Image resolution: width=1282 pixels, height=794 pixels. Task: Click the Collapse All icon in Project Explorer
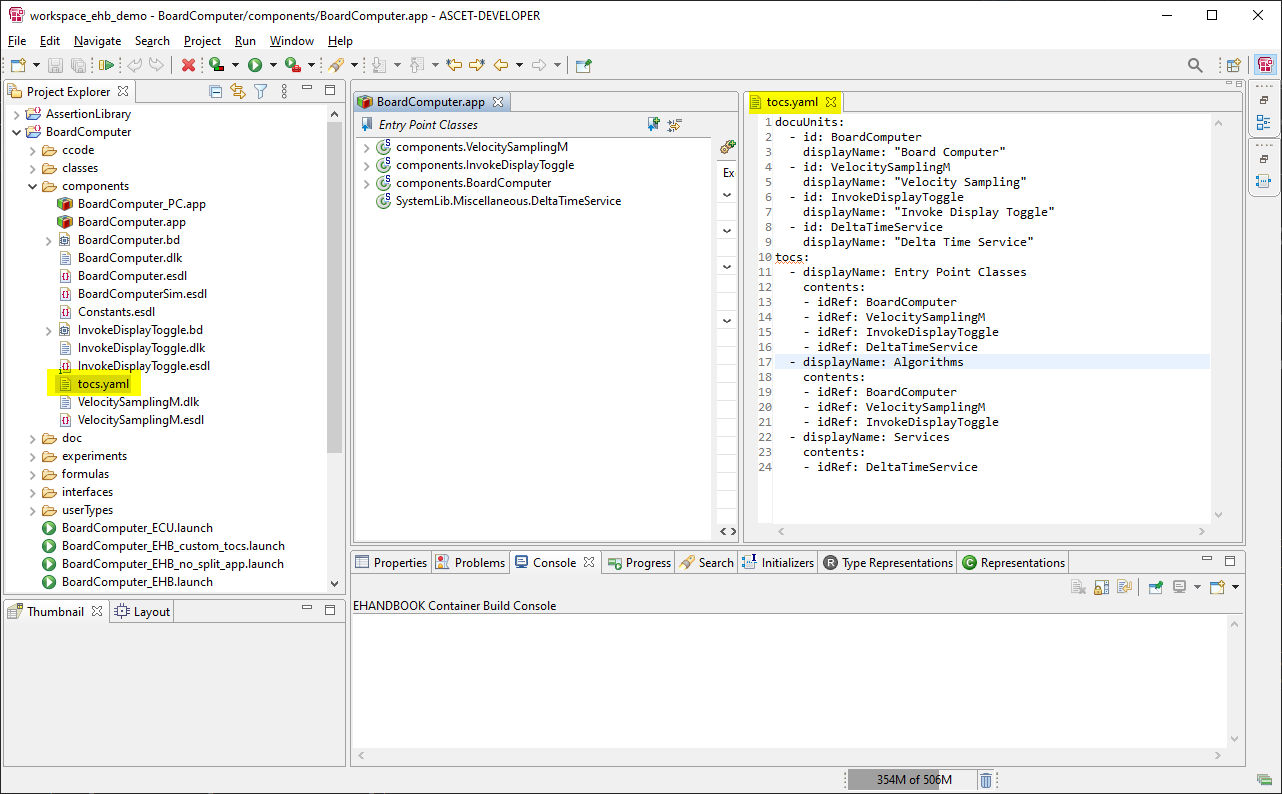coord(216,91)
